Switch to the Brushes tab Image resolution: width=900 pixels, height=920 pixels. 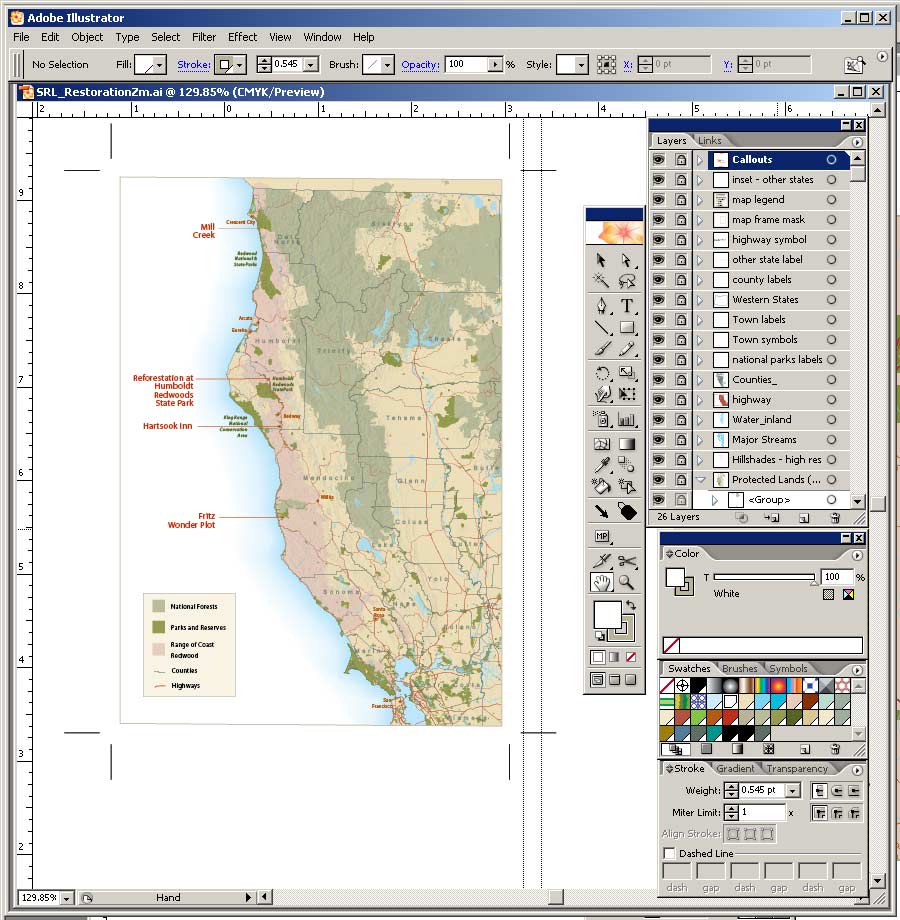click(x=739, y=668)
